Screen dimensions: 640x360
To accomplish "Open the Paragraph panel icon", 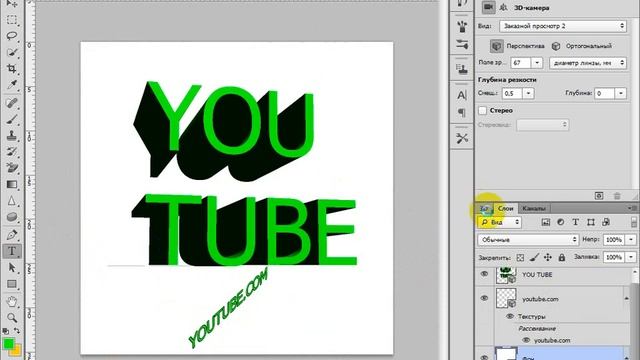I will 462,112.
